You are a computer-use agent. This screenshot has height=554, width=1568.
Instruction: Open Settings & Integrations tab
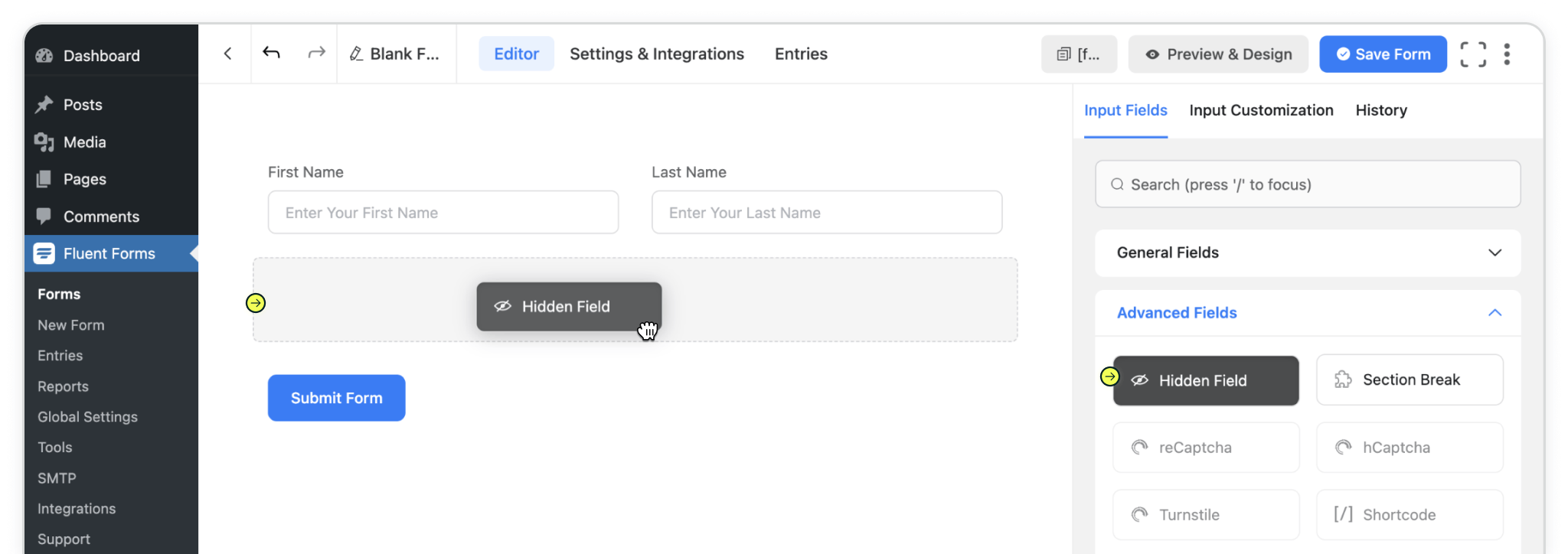[x=657, y=54]
